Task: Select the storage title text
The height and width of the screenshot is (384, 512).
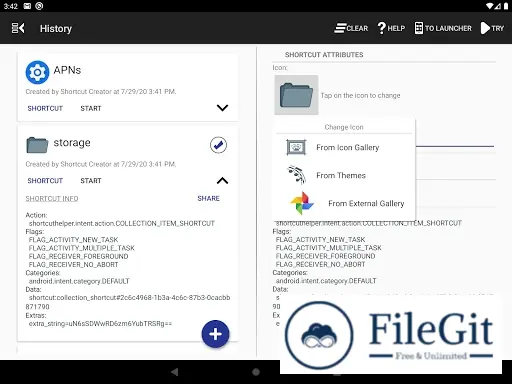Action: click(x=72, y=143)
